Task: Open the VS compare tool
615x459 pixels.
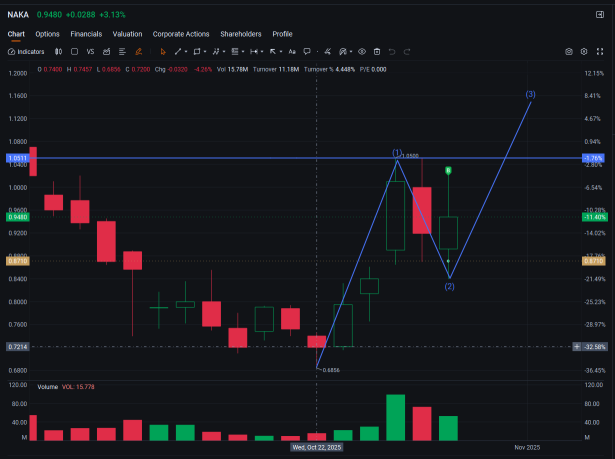Action: coord(90,52)
